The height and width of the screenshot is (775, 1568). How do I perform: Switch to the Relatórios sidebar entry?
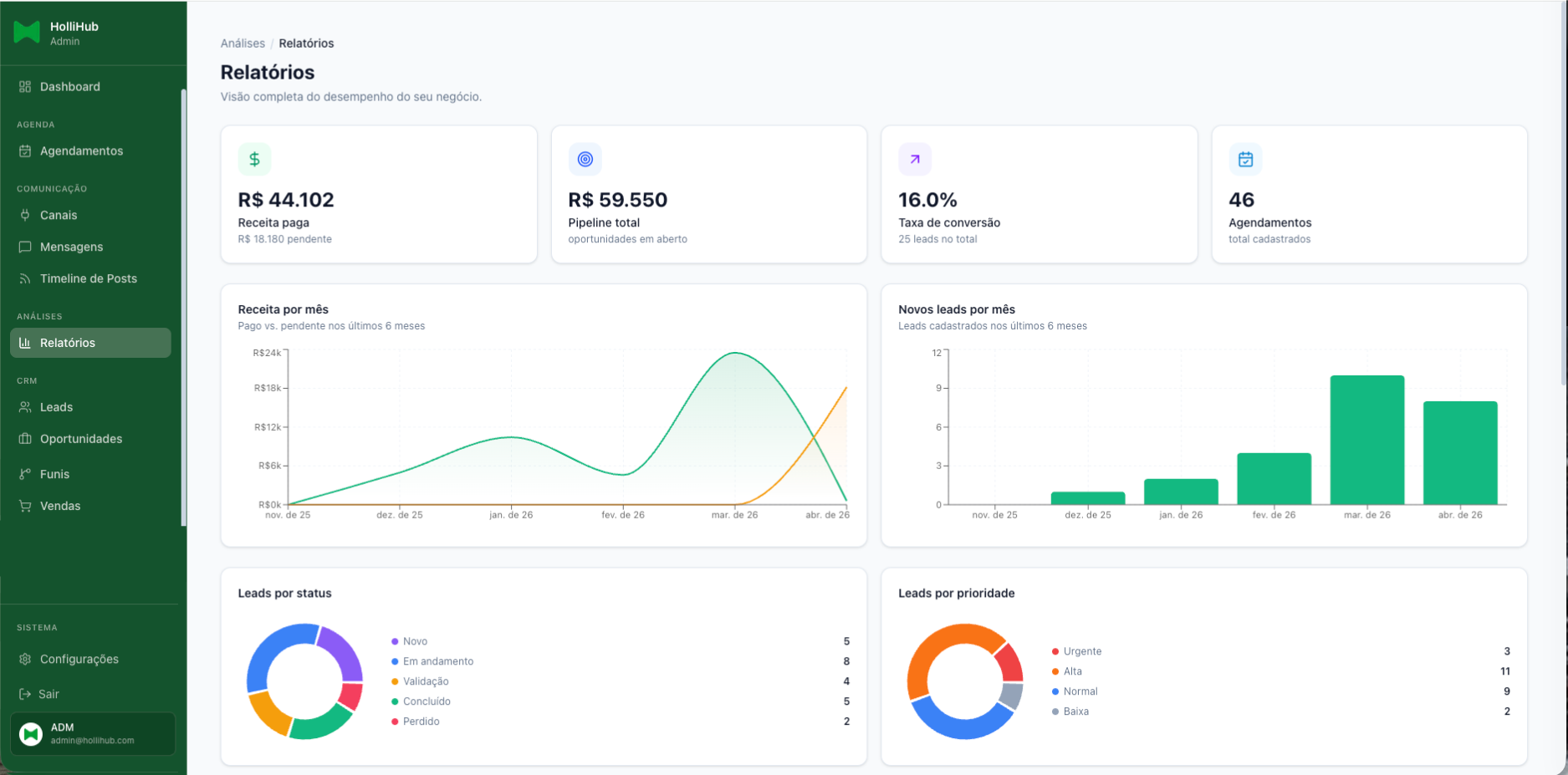point(89,342)
